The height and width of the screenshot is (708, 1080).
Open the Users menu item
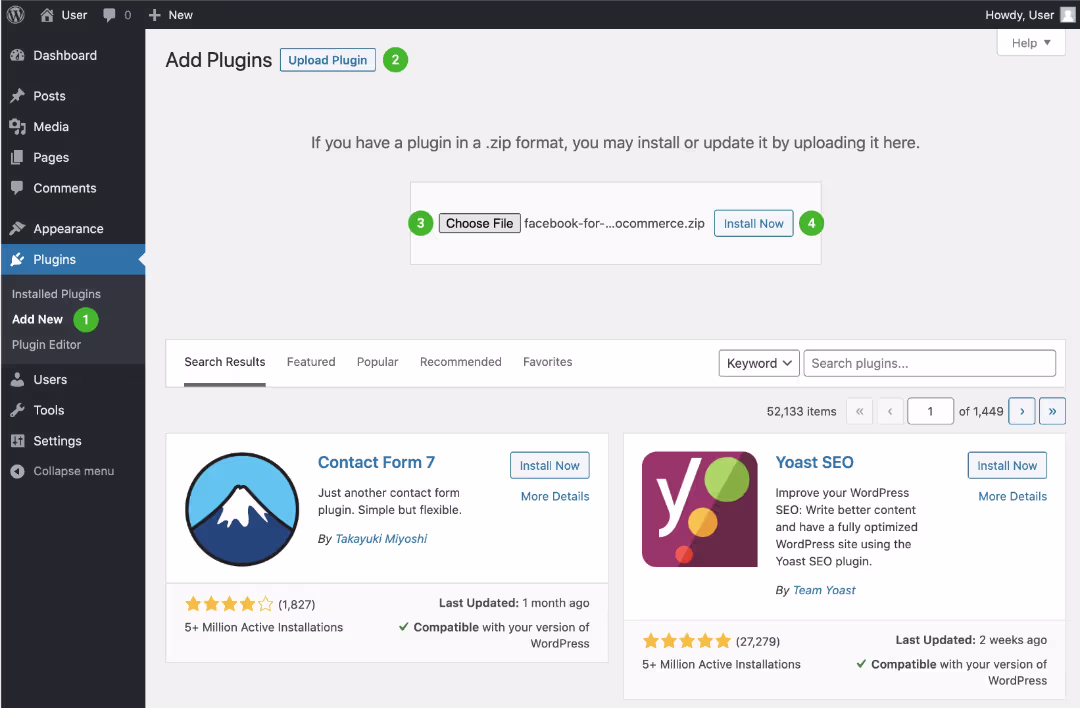[72, 379]
